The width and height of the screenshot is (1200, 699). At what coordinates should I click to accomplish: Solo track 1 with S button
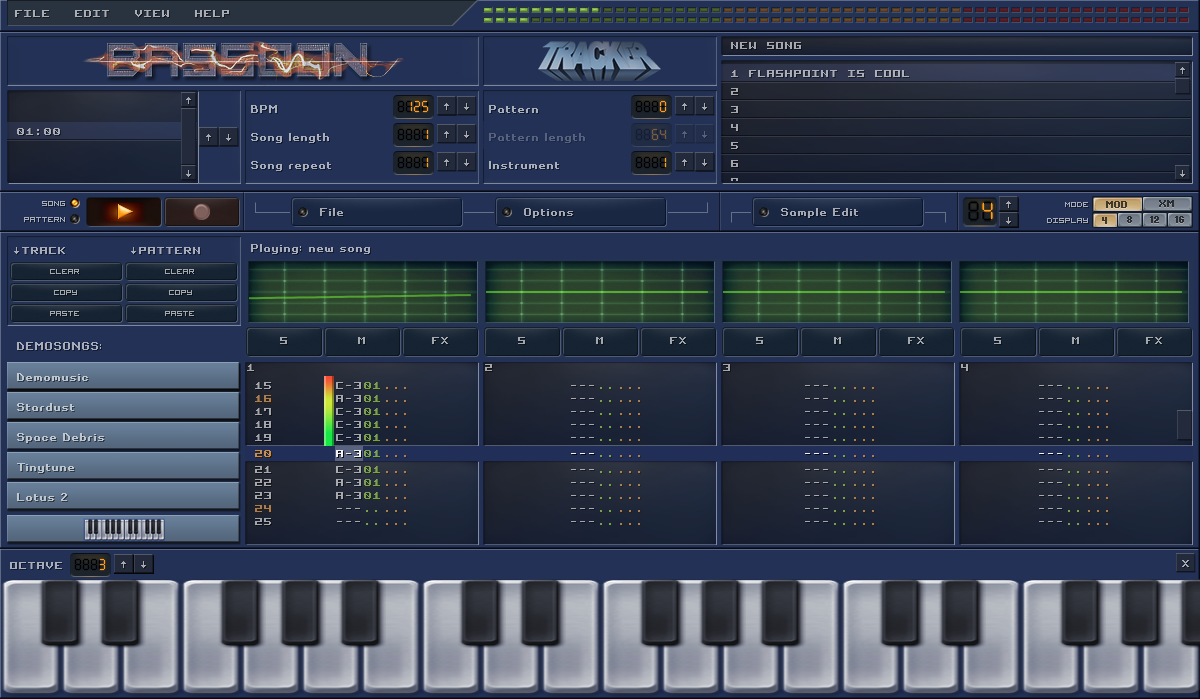[284, 342]
